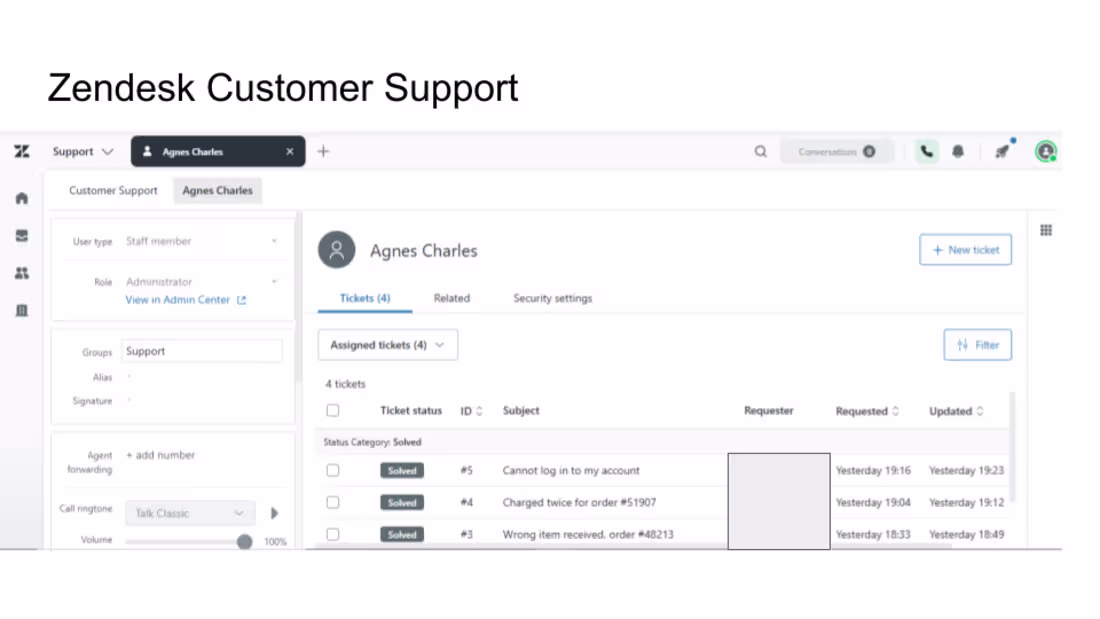Sort by Requested column arrows
Image resolution: width=1100 pixels, height=619 pixels.
tap(895, 411)
